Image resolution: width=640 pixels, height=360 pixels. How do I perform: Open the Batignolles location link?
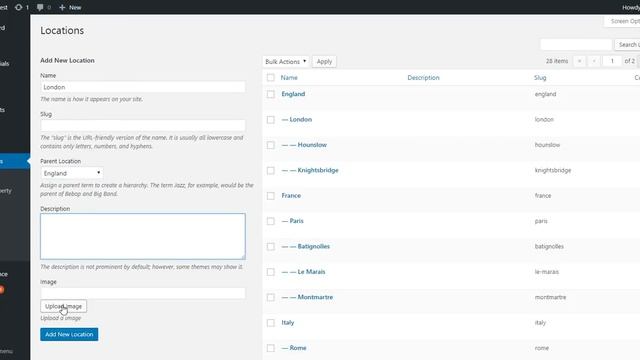click(x=313, y=246)
